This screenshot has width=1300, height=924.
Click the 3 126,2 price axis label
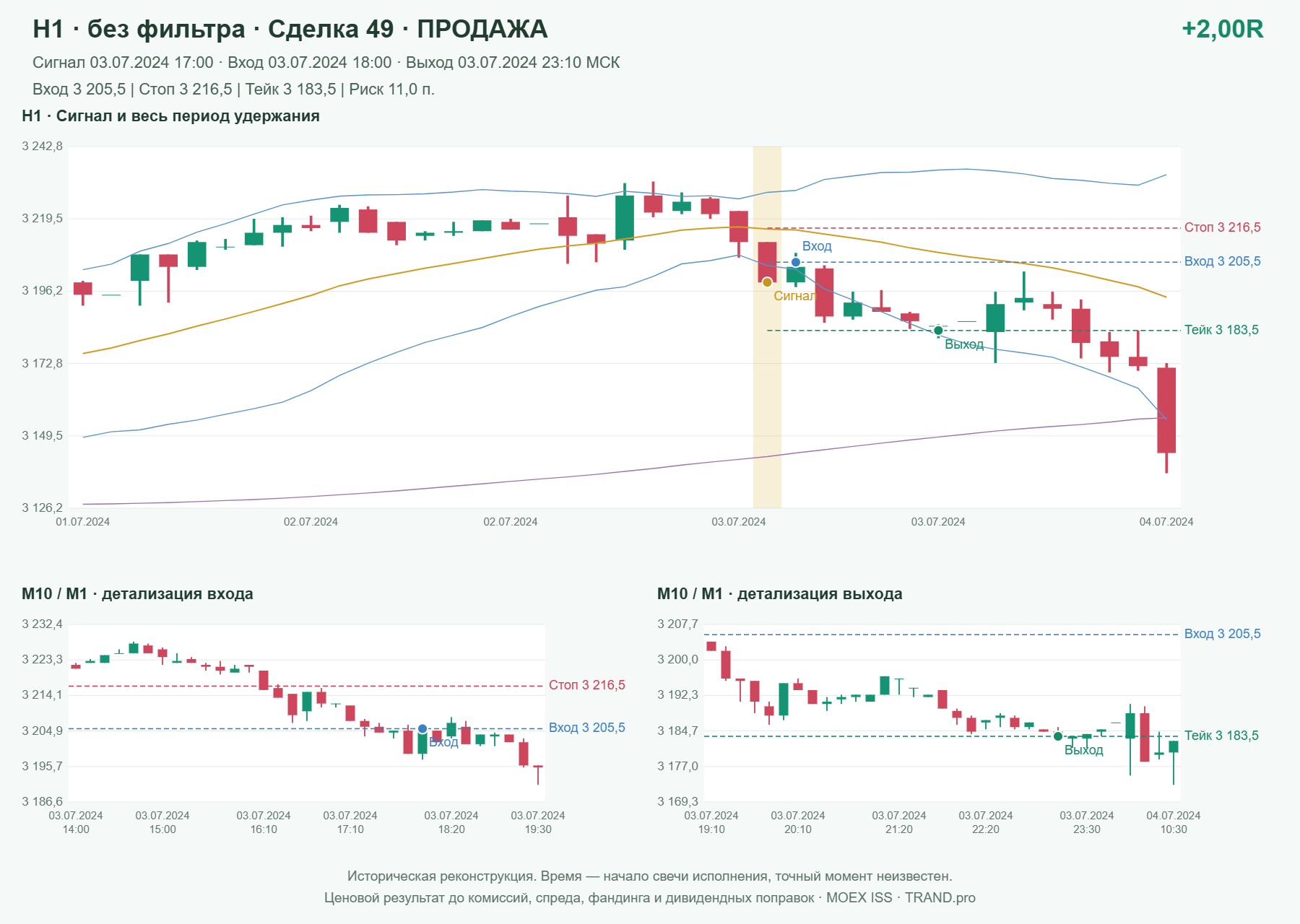[42, 508]
